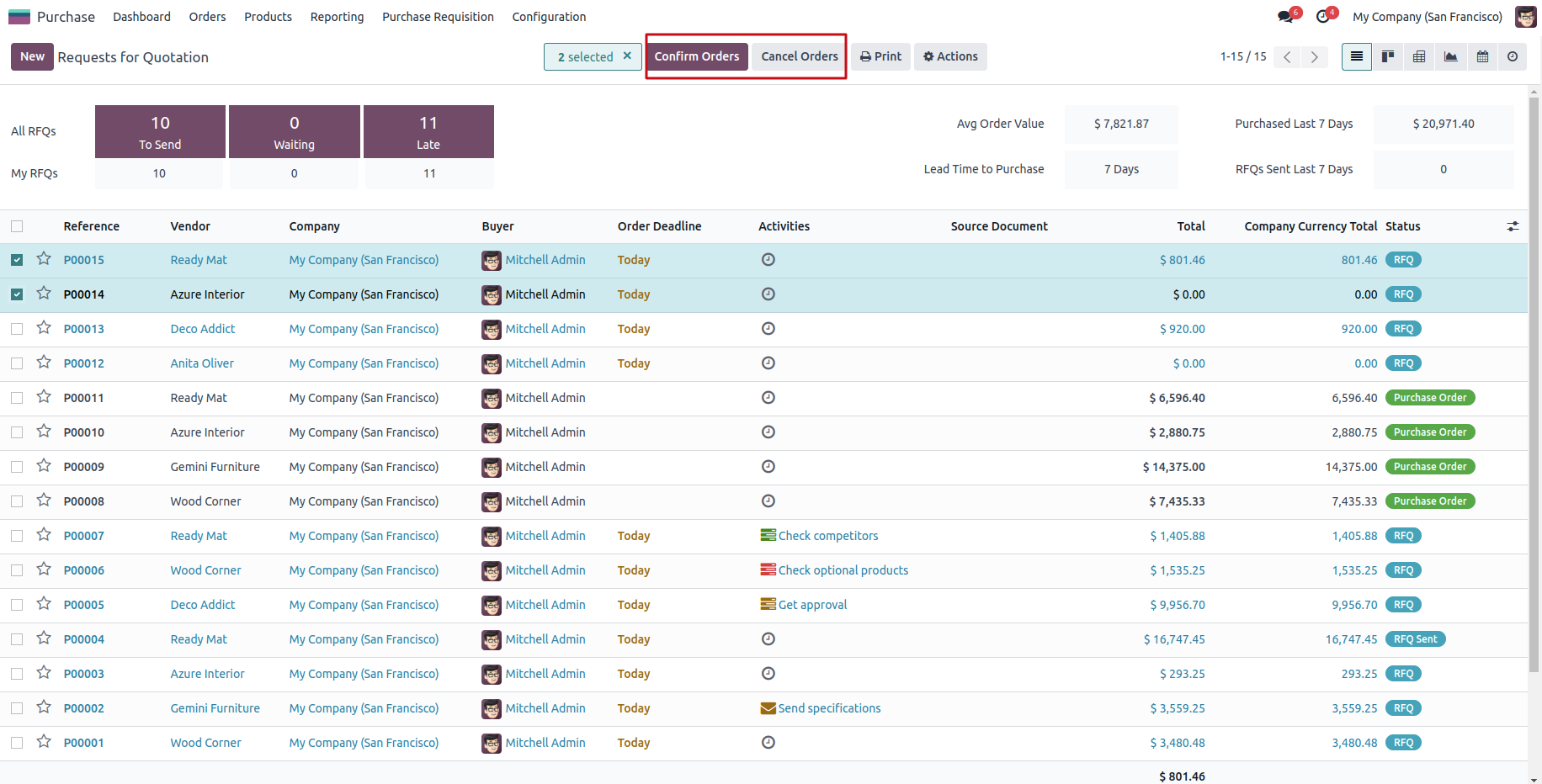Screen dimensions: 1542x784
Task: Tick the checkbox for order P00012
Action: click(x=17, y=363)
